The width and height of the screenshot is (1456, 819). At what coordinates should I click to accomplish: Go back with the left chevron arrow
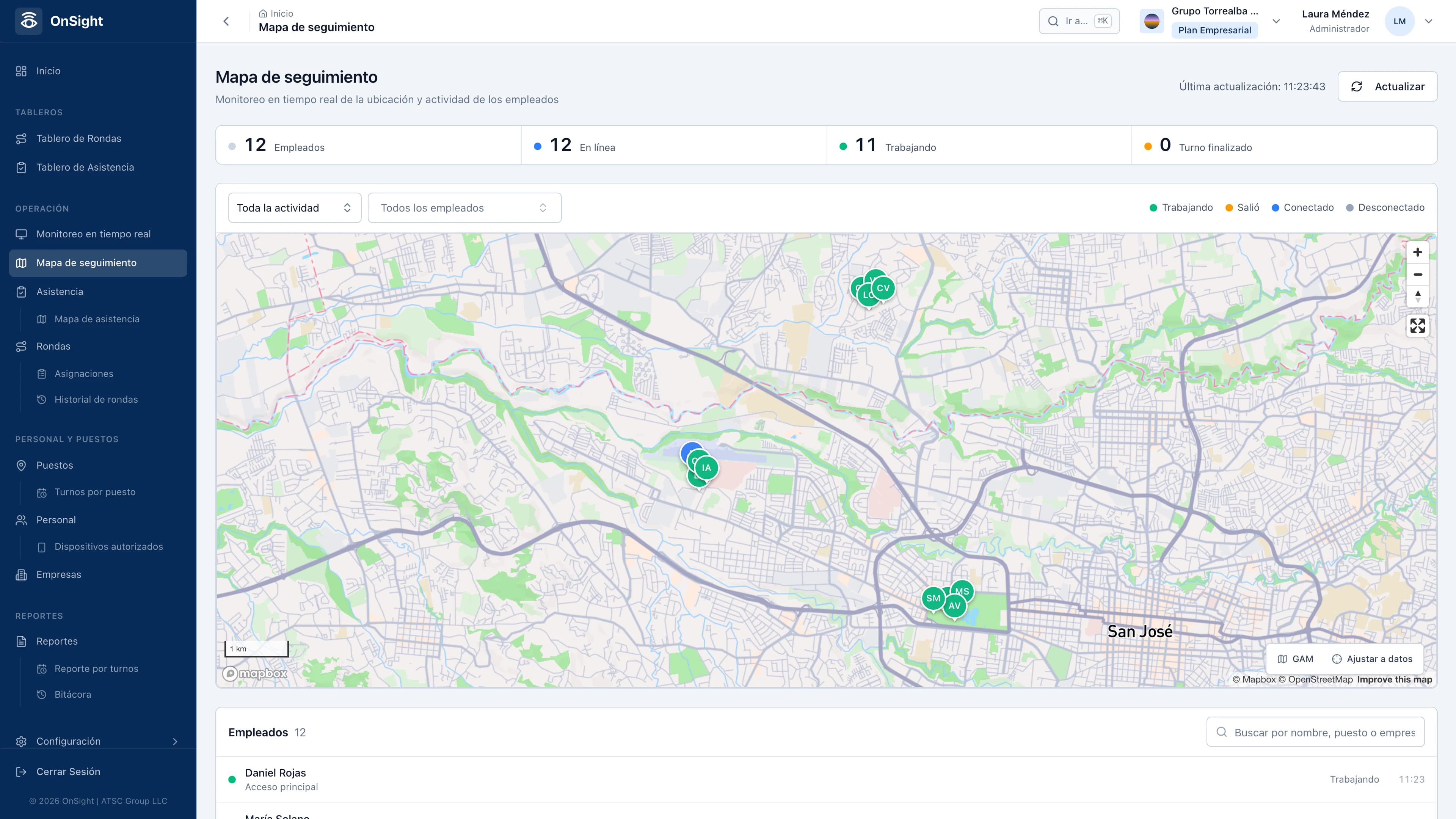(226, 21)
